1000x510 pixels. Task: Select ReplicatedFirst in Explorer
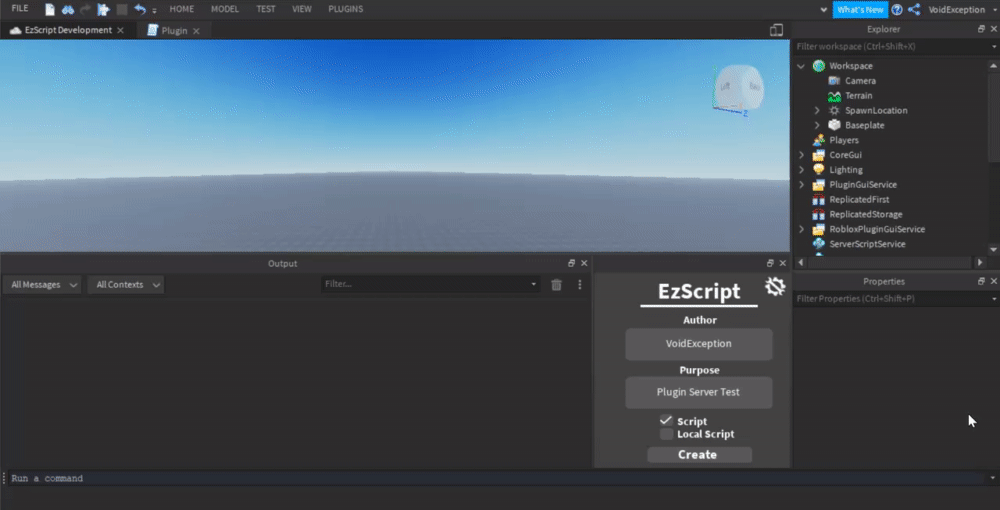(859, 200)
